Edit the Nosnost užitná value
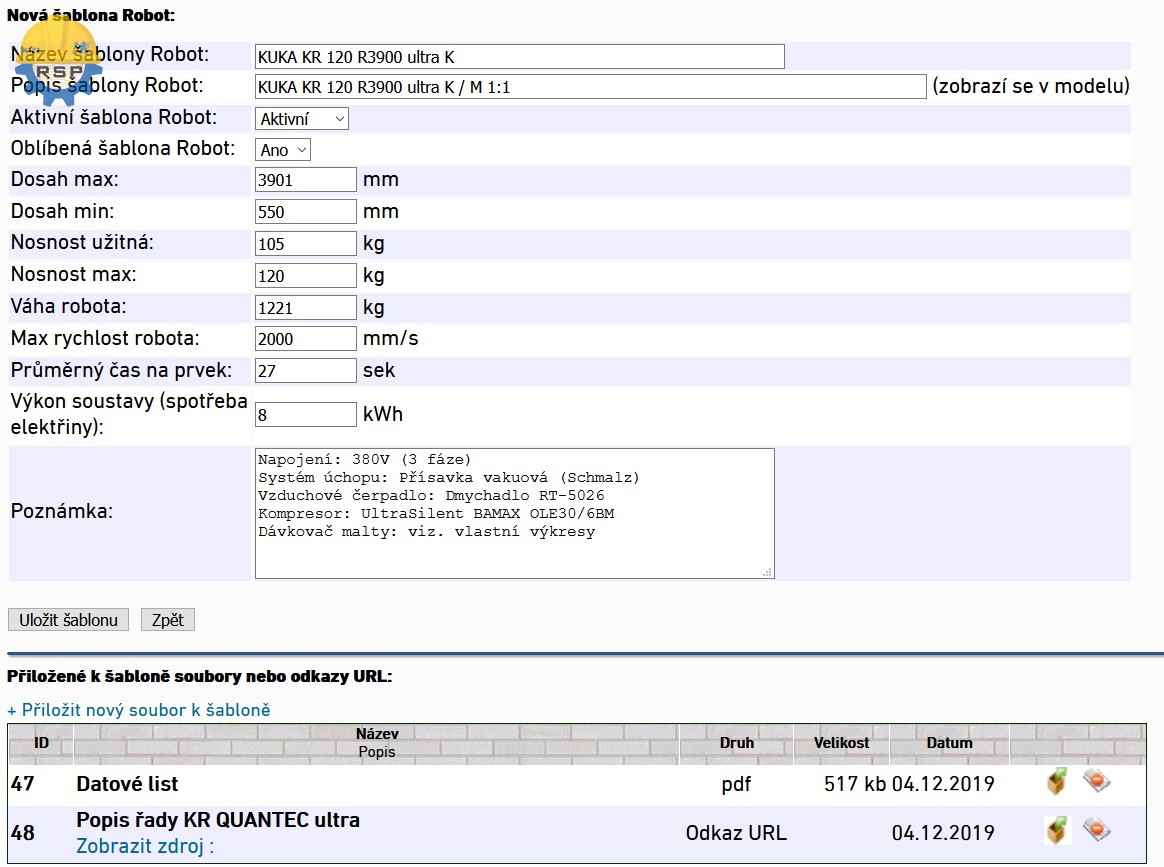 click(x=305, y=243)
